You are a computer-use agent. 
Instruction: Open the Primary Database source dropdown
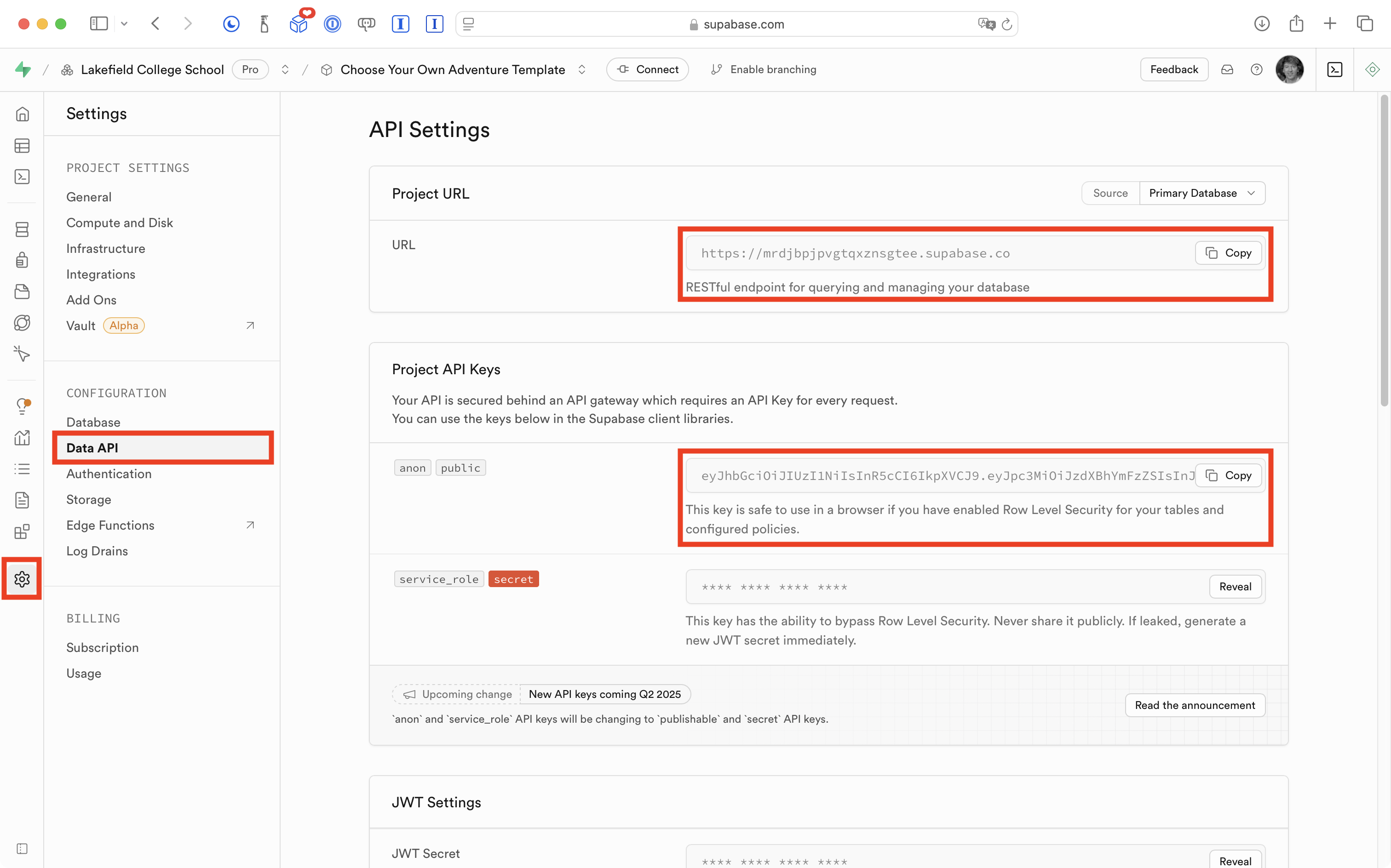tap(1201, 193)
